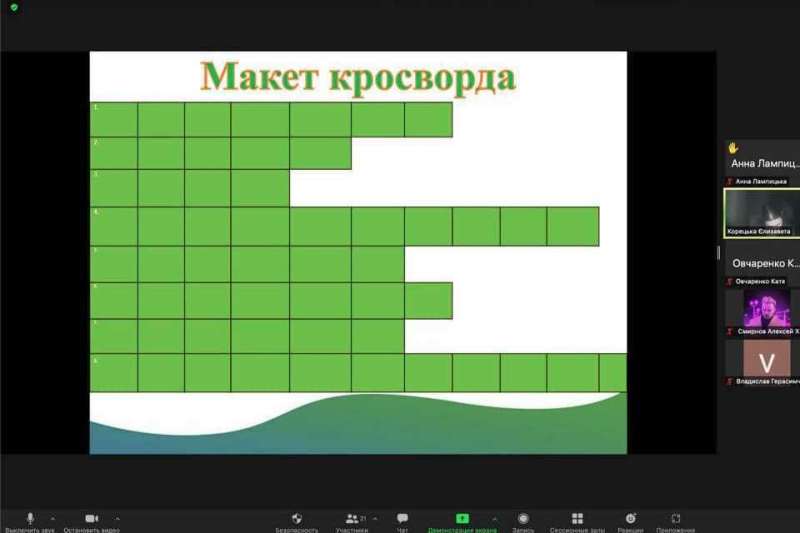
Task: Click the muted mic icon beside Овчаренко Катя
Action: (730, 282)
